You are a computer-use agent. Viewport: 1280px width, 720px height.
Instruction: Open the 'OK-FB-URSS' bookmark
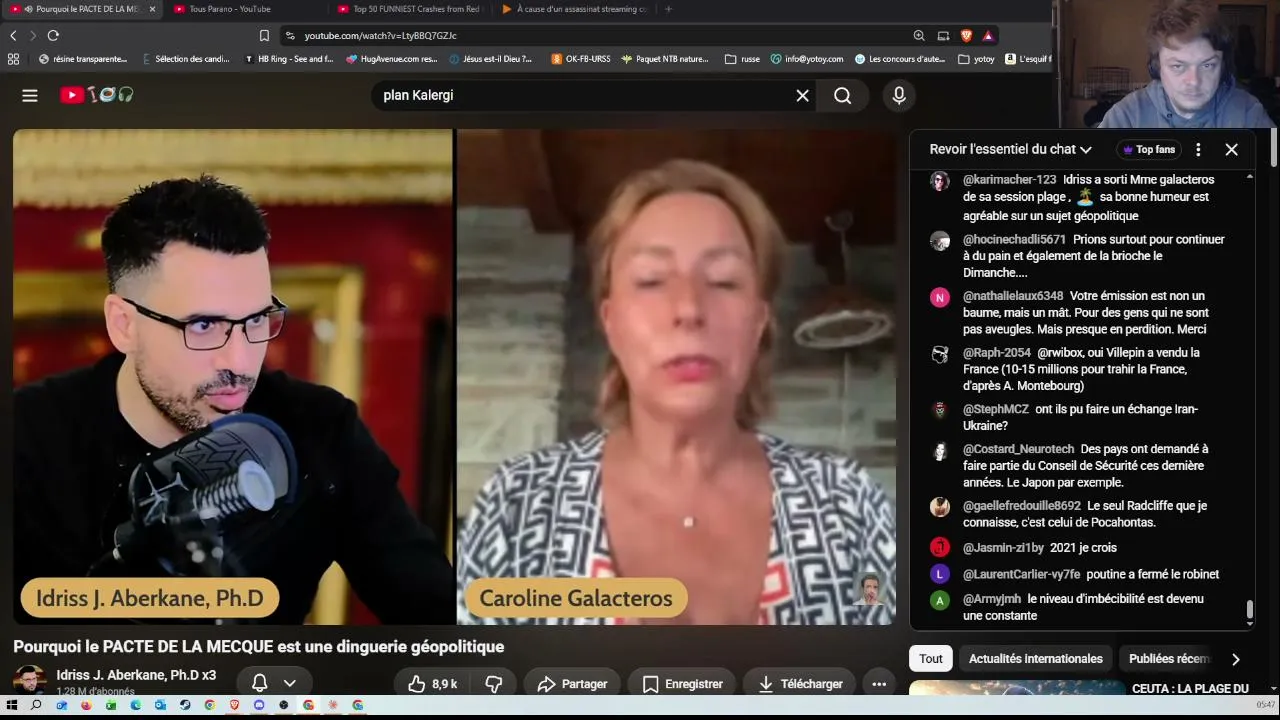click(x=580, y=59)
